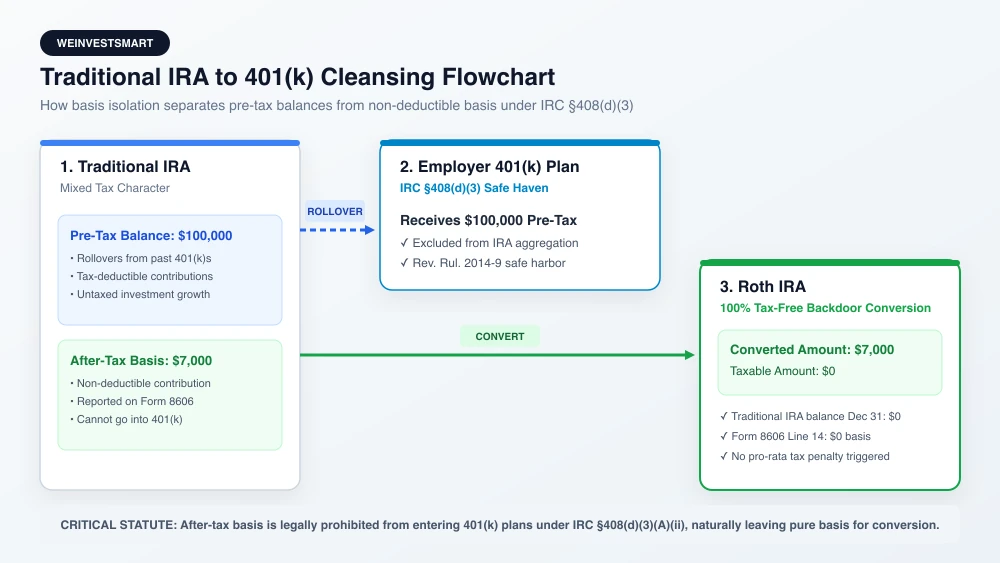
Task: Click 'Non-deductible contribution' bullet
Action: click(140, 383)
